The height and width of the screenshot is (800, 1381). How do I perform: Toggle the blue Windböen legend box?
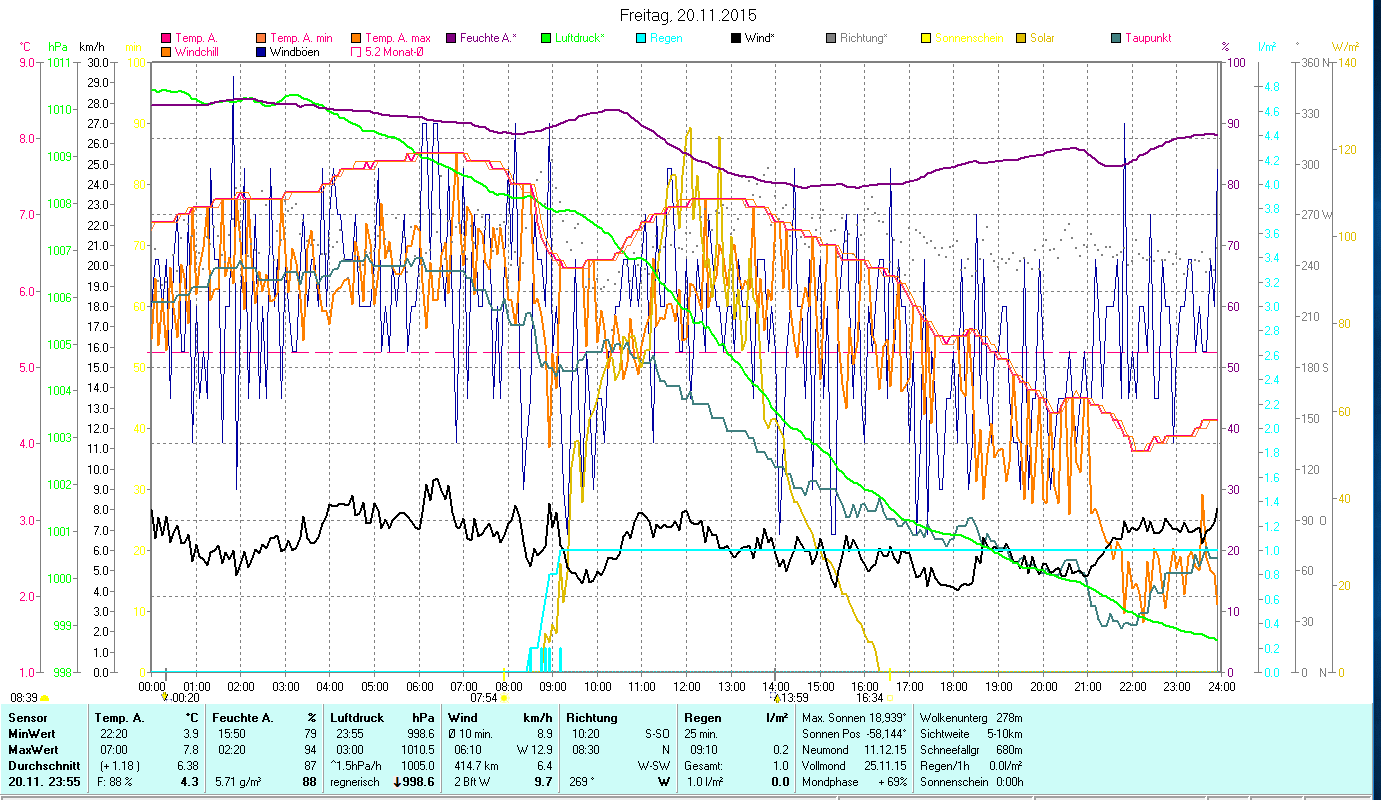[x=262, y=52]
